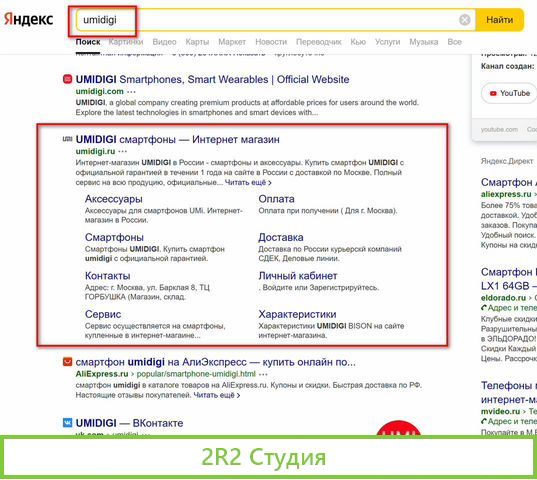The height and width of the screenshot is (480, 537).
Task: Open aliexpress.ru ad link in sidebar
Action: tap(506, 194)
